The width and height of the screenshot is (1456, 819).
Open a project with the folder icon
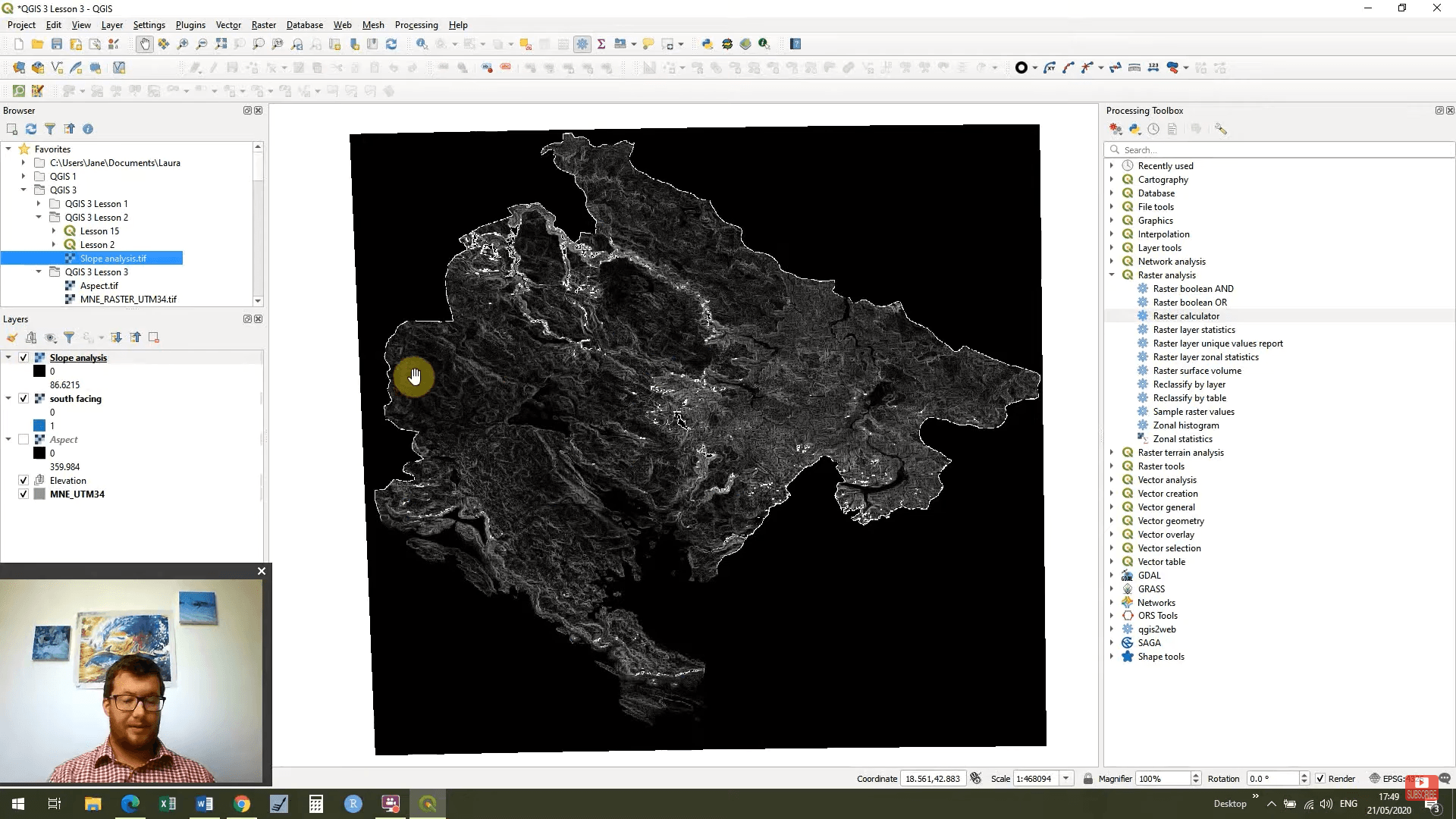(x=37, y=44)
